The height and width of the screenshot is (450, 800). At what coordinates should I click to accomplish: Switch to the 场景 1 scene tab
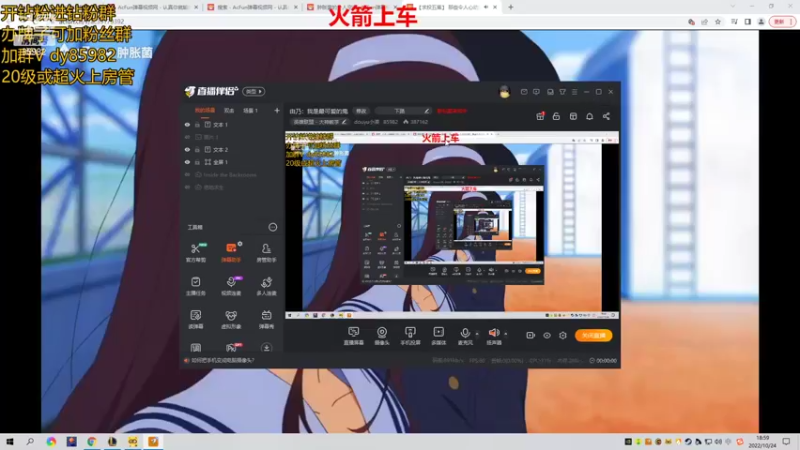tap(250, 110)
